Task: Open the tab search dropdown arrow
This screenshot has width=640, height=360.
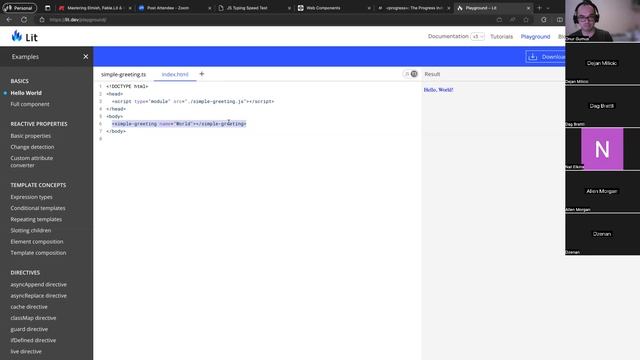Action: pos(548,8)
